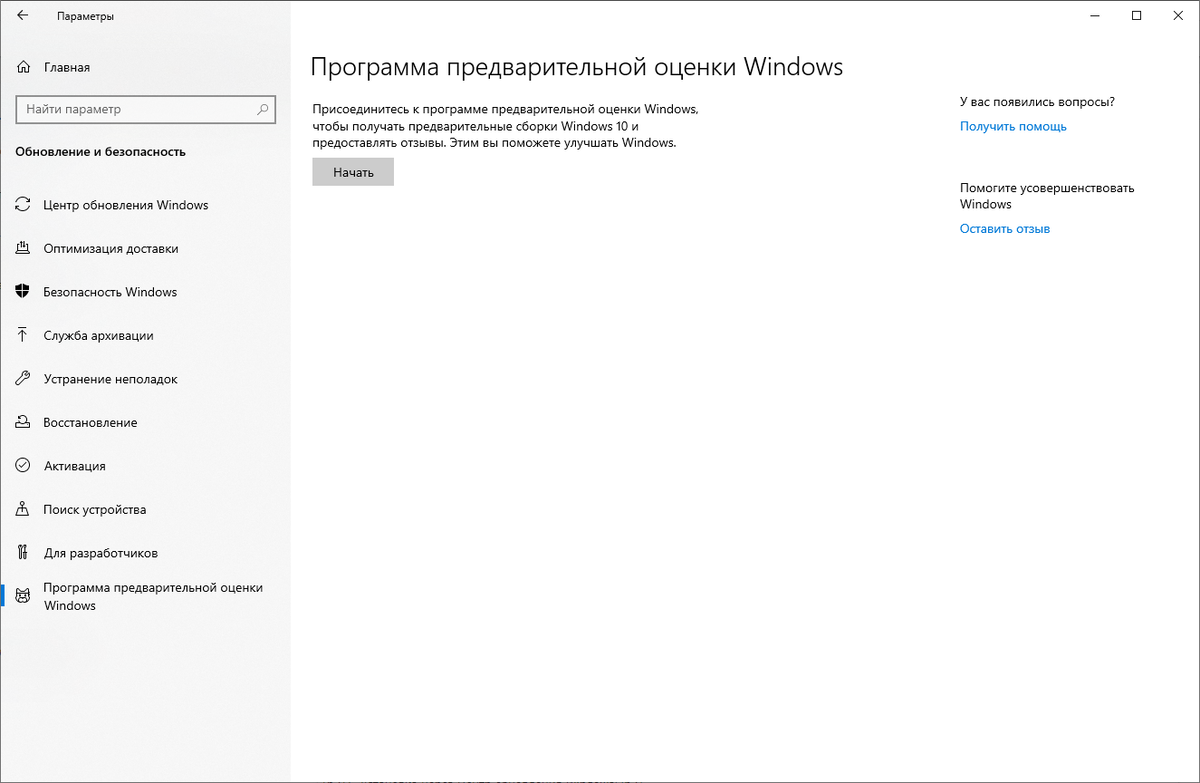Click the Поиск устройства icon
Image resolution: width=1200 pixels, height=783 pixels.
(x=23, y=509)
